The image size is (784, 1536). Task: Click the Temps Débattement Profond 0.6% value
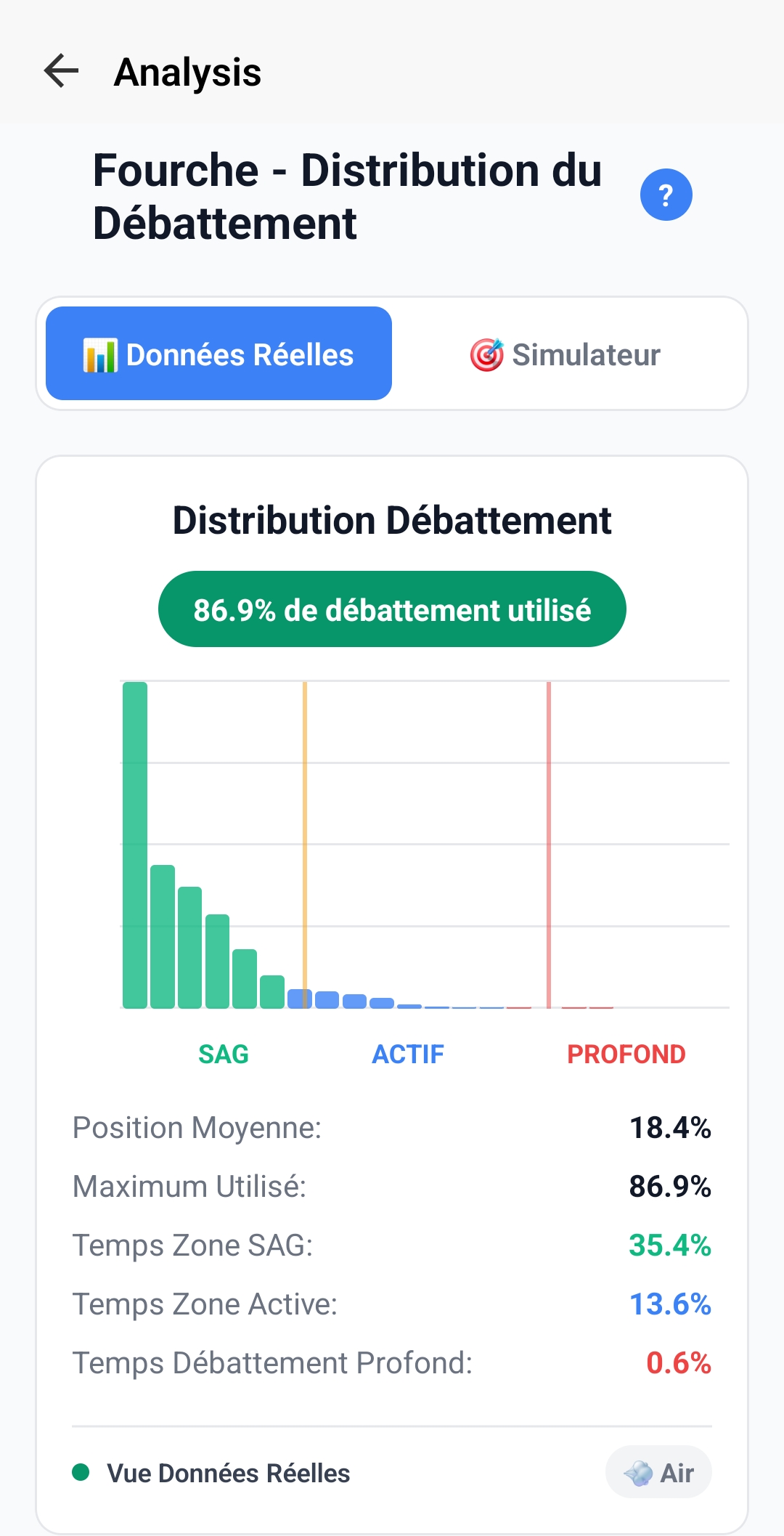pos(678,1363)
